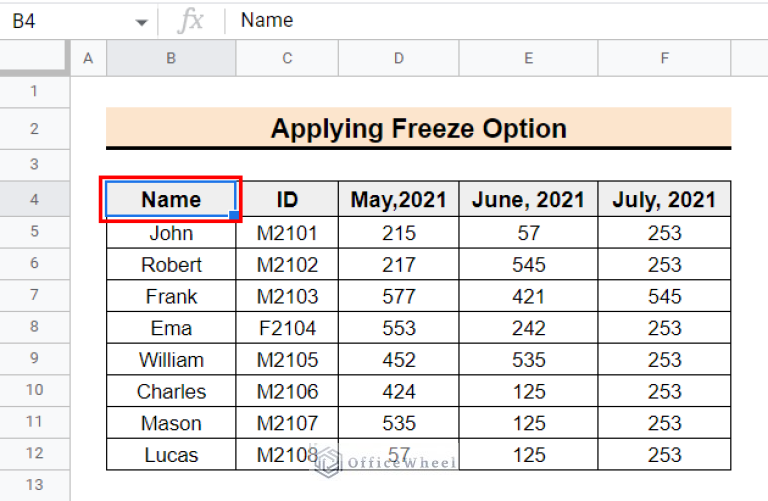Screen dimensions: 768x501
Task: Click cell with ID F2104
Action: tap(287, 328)
